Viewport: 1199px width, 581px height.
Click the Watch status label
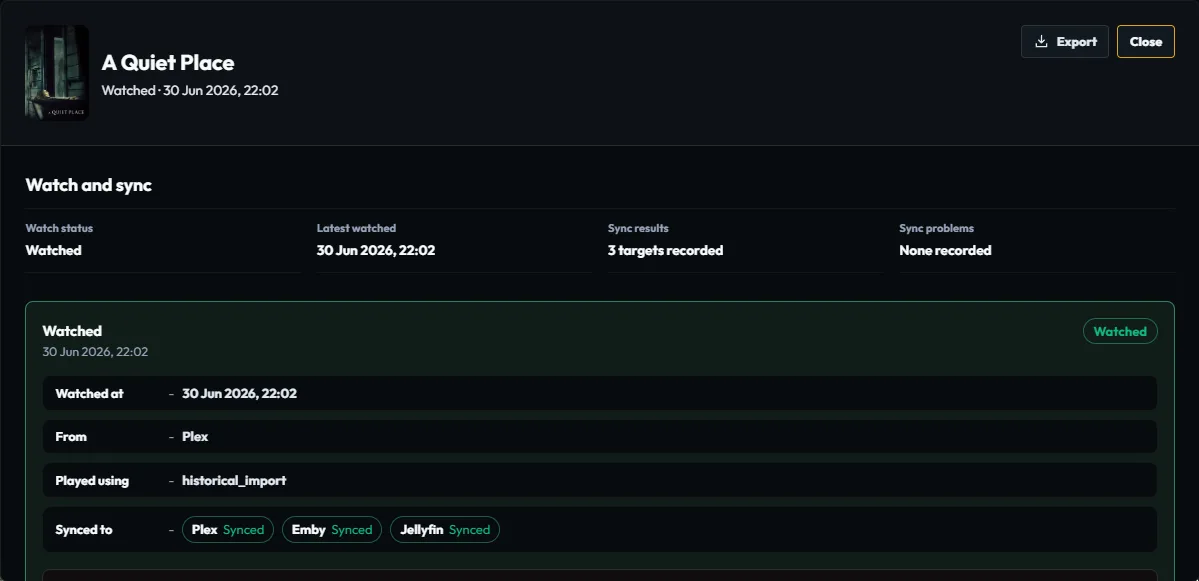[59, 228]
